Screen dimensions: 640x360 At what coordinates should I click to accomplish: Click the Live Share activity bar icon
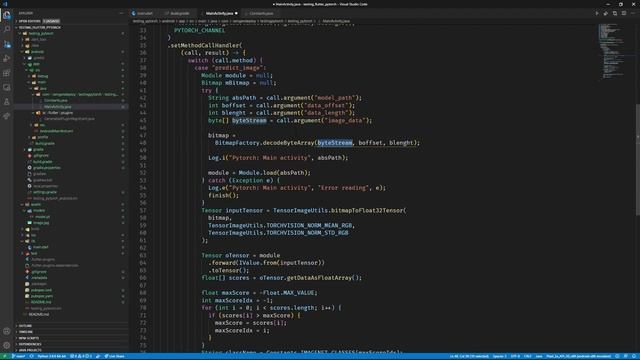[7, 116]
